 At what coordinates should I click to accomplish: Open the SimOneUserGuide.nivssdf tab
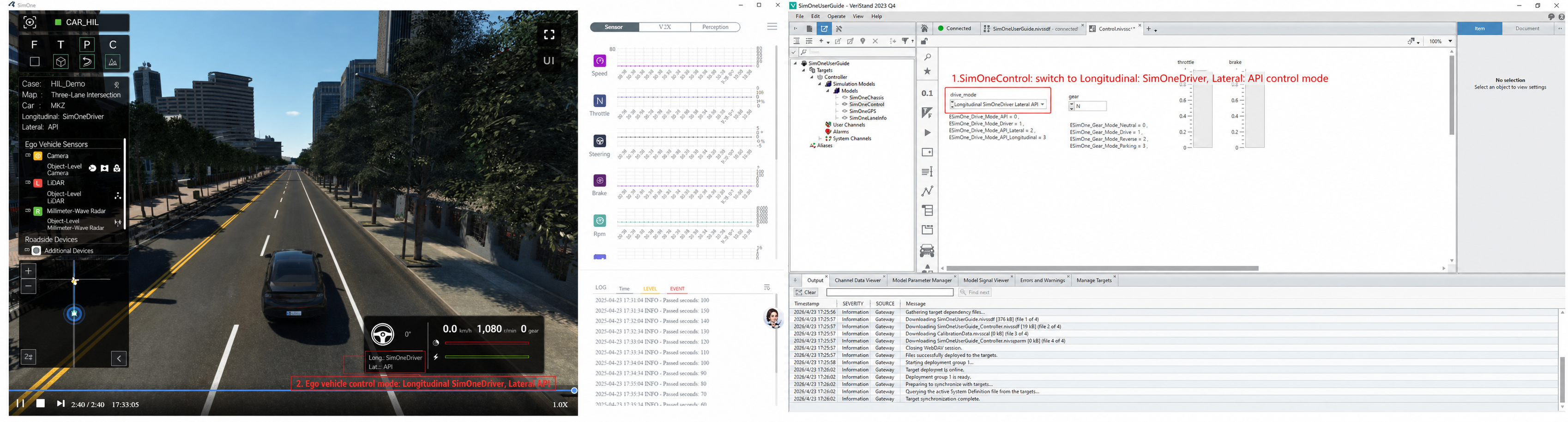tap(1033, 29)
